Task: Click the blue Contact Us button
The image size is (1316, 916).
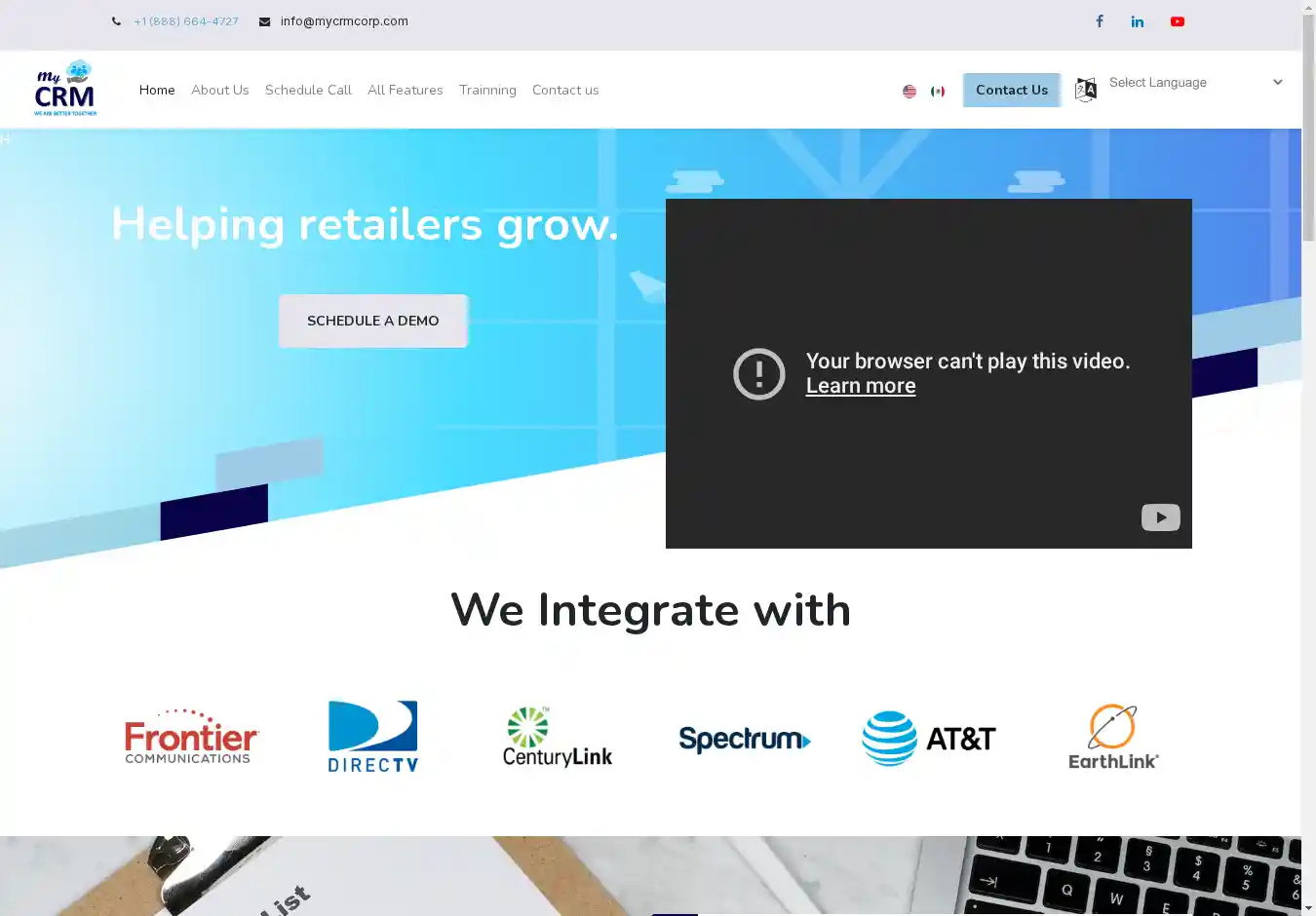Action: pyautogui.click(x=1011, y=90)
